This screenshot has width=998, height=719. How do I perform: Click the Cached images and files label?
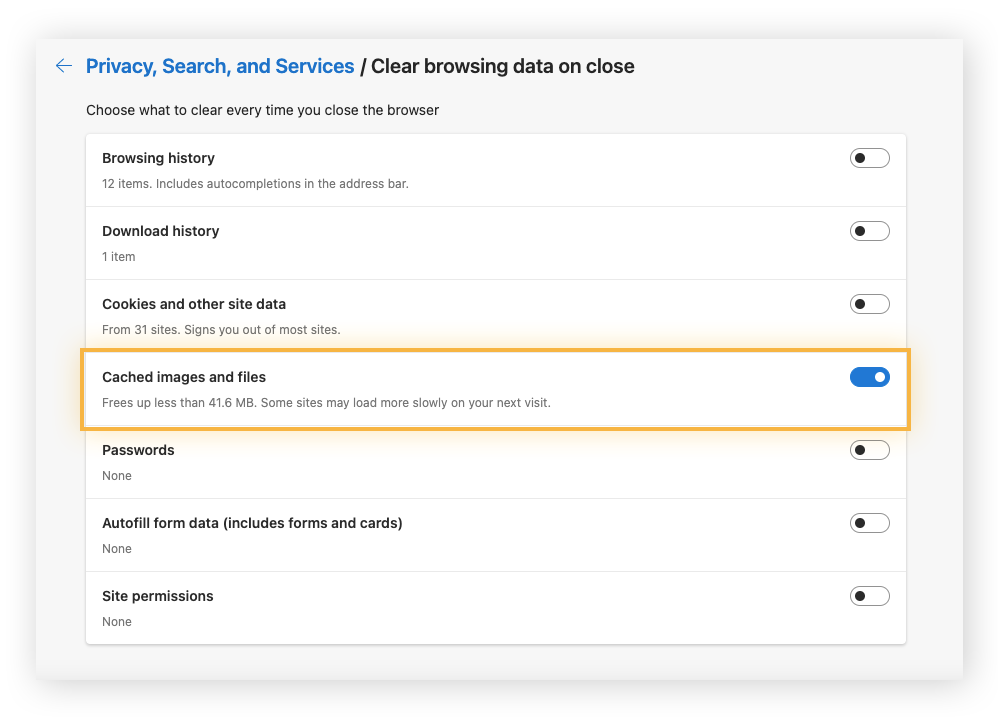(183, 377)
